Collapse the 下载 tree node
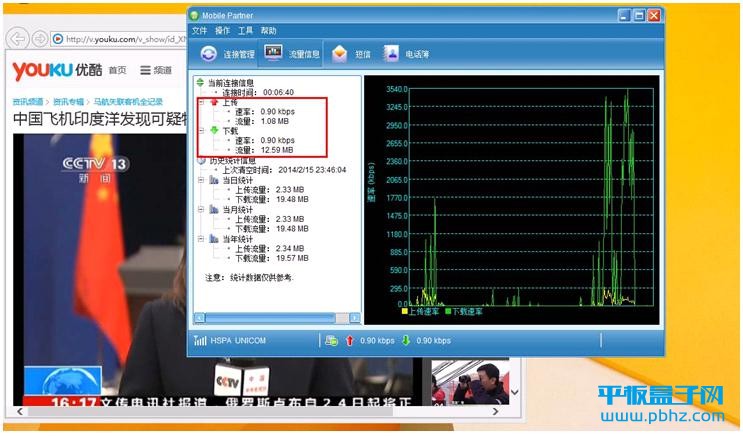The width and height of the screenshot is (743, 436). coord(201,130)
